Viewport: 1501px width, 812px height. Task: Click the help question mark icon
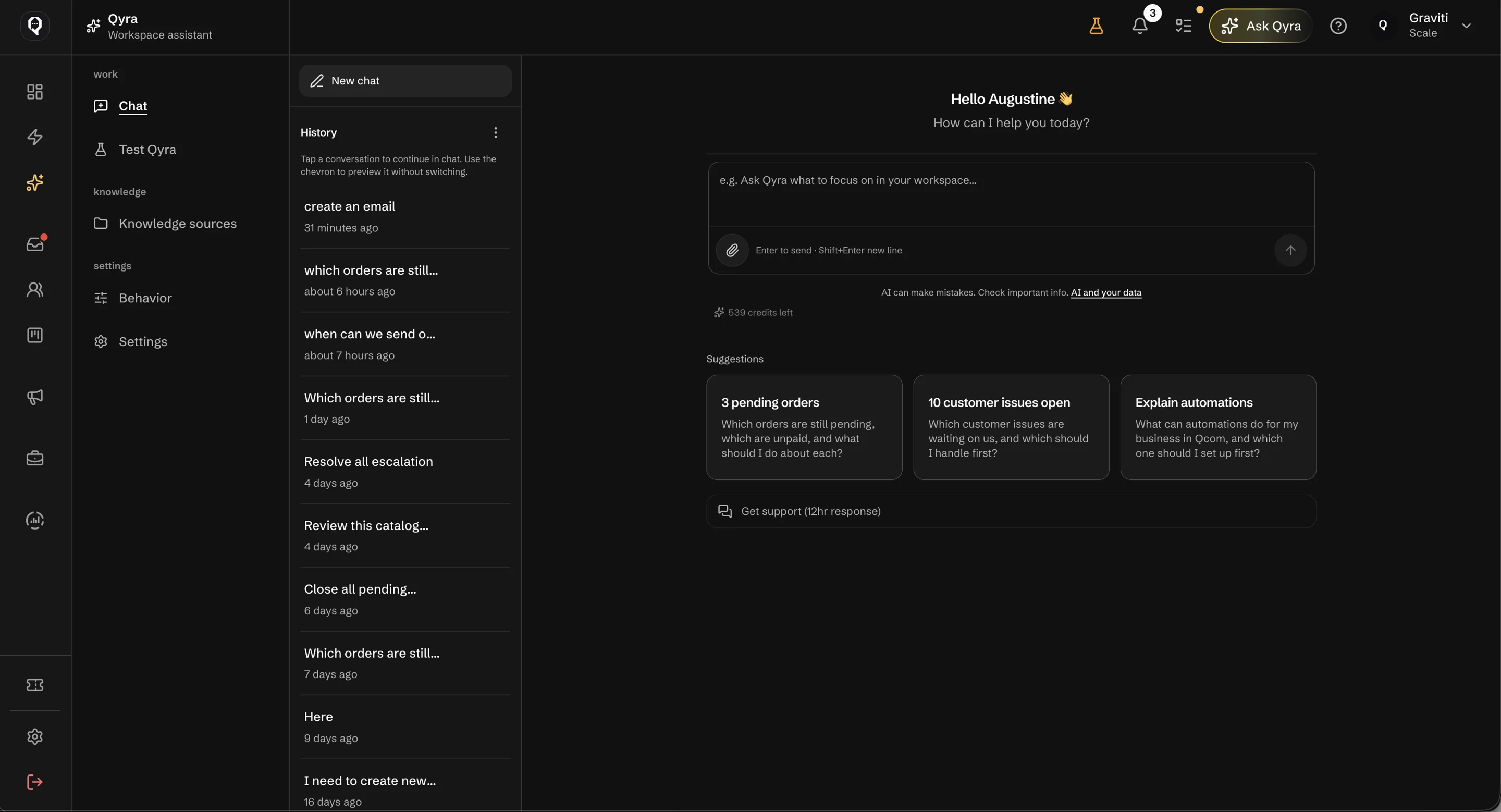[x=1338, y=26]
